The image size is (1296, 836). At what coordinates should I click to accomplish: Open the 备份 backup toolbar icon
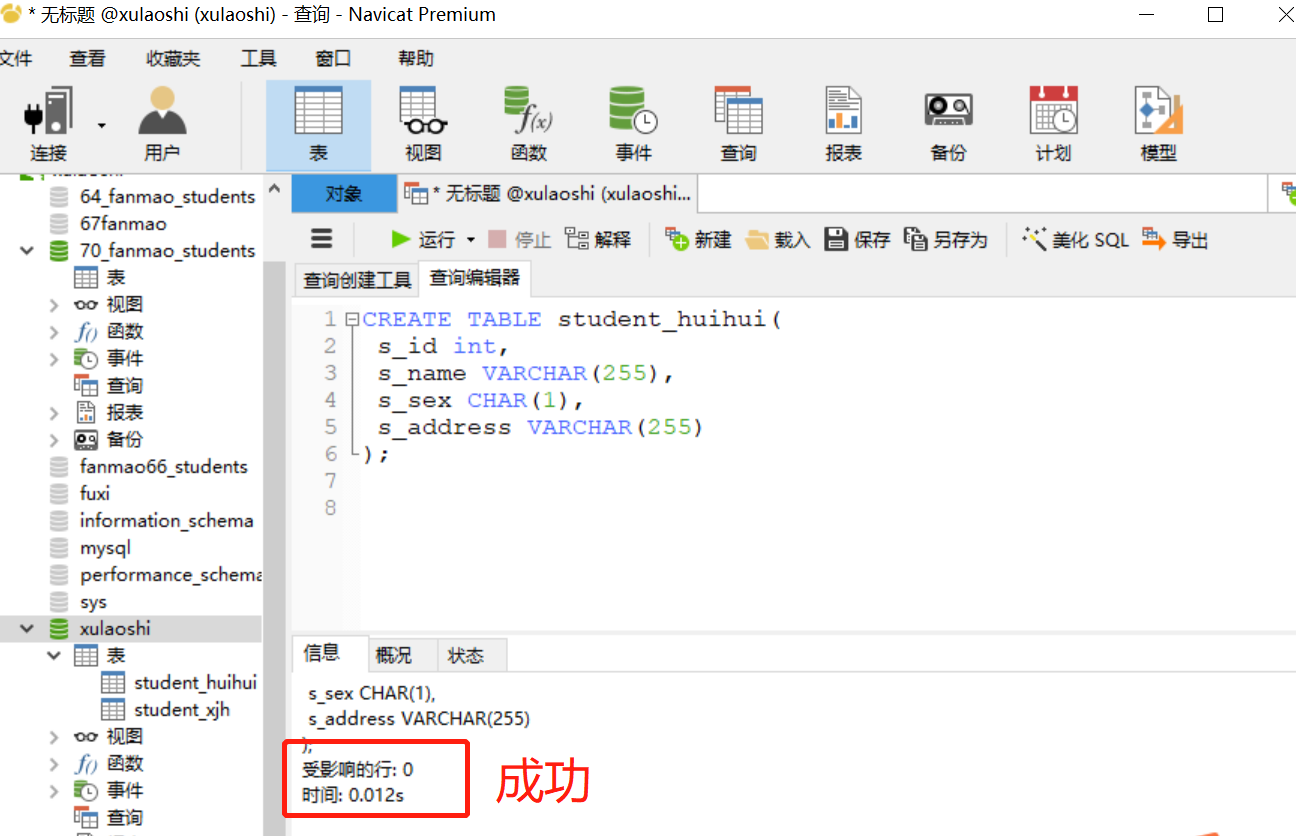pos(948,124)
